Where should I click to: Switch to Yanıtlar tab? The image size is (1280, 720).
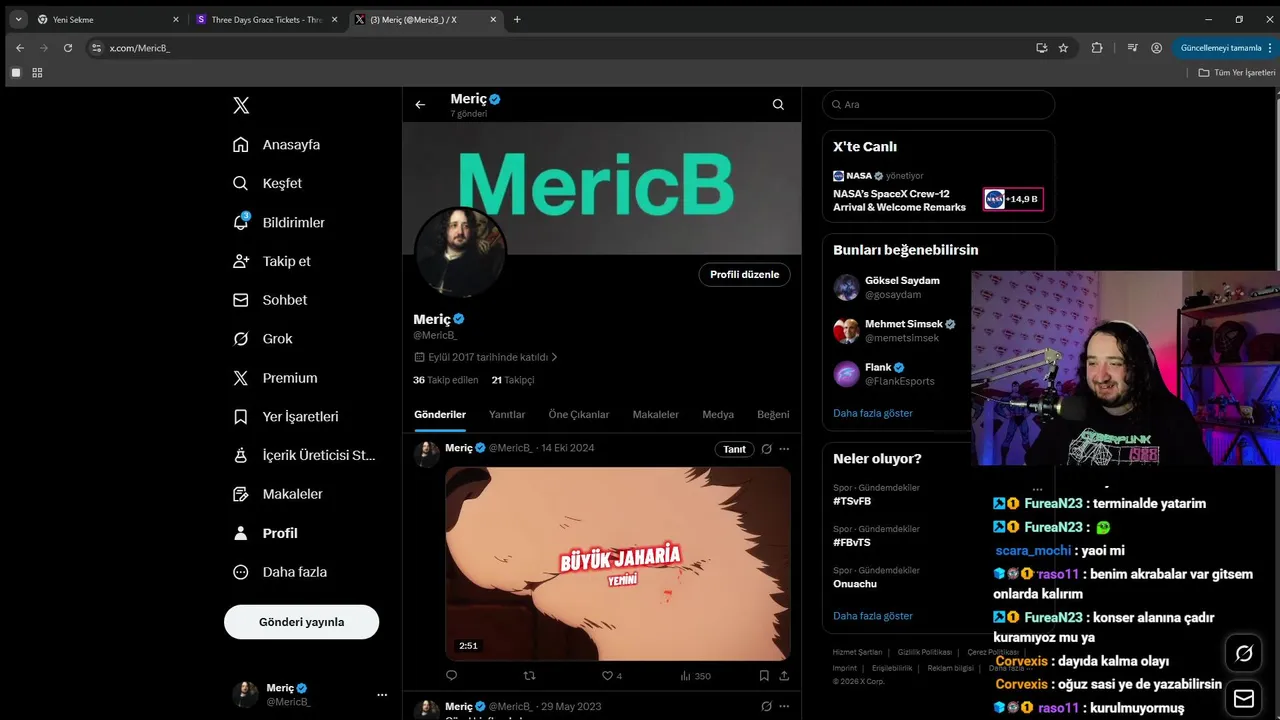(x=507, y=414)
